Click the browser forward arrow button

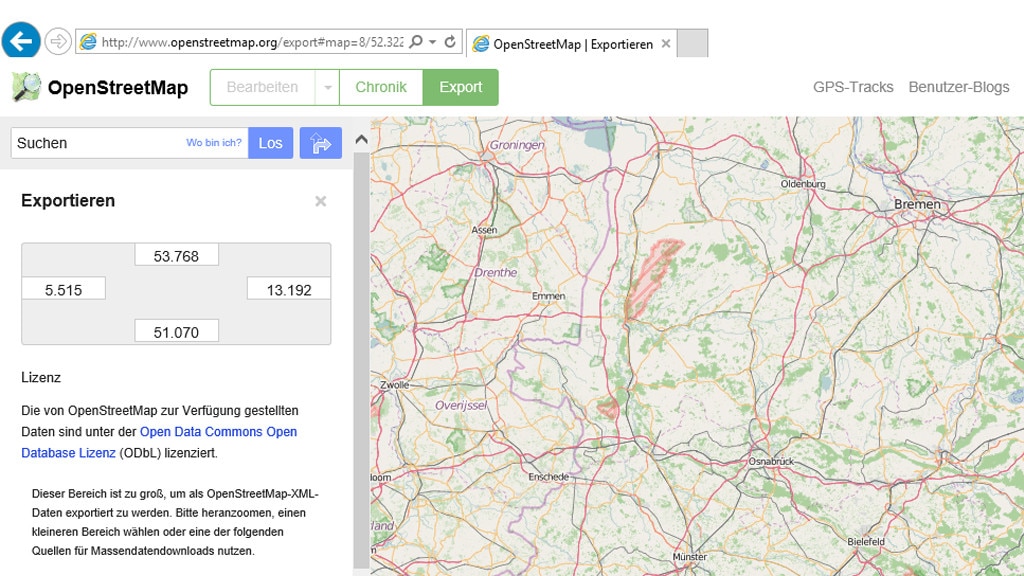pyautogui.click(x=58, y=42)
